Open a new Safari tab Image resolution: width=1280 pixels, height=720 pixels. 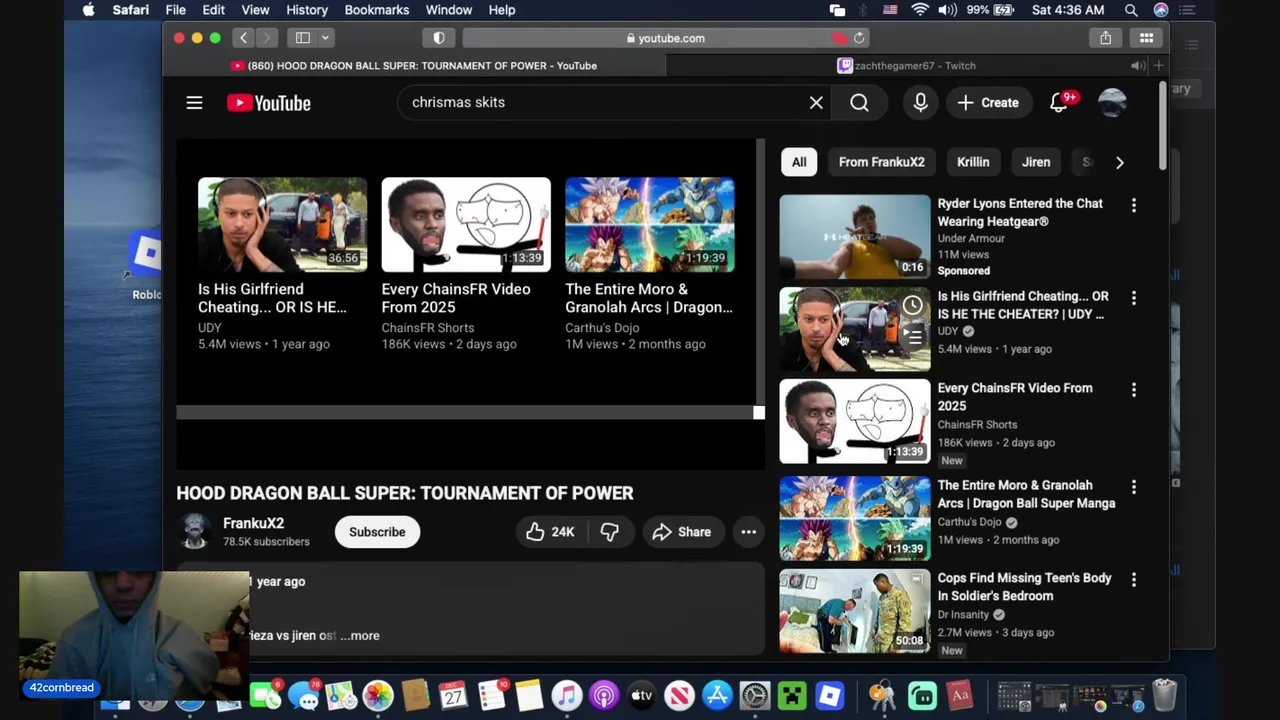1158,66
